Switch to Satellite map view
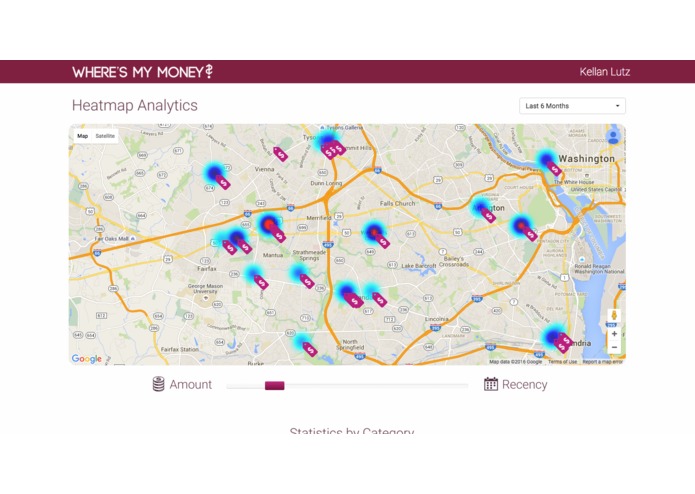695x494 pixels. coord(105,136)
